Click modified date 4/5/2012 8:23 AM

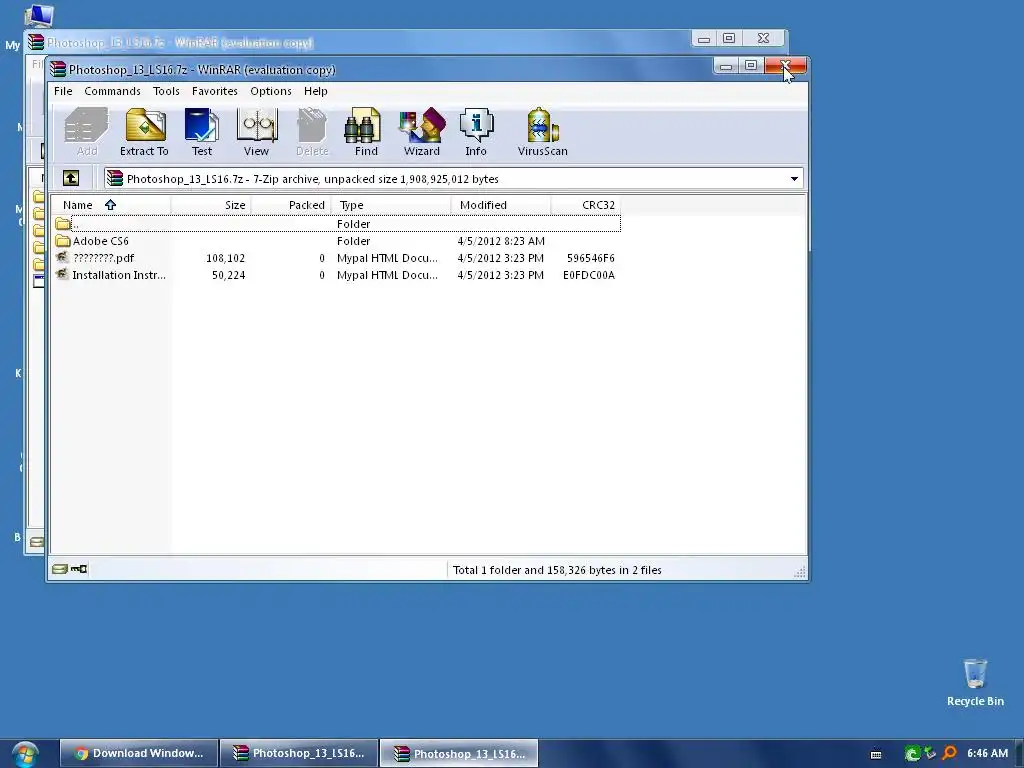point(501,241)
